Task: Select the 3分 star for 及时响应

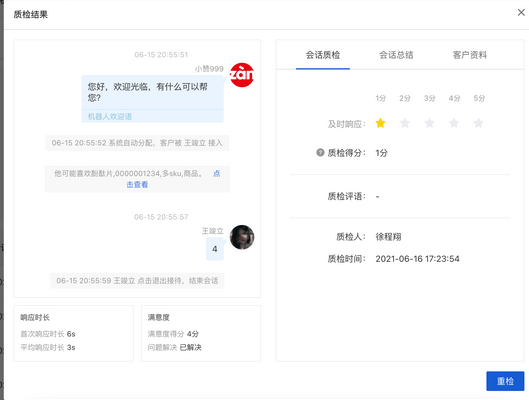Action: pos(429,123)
